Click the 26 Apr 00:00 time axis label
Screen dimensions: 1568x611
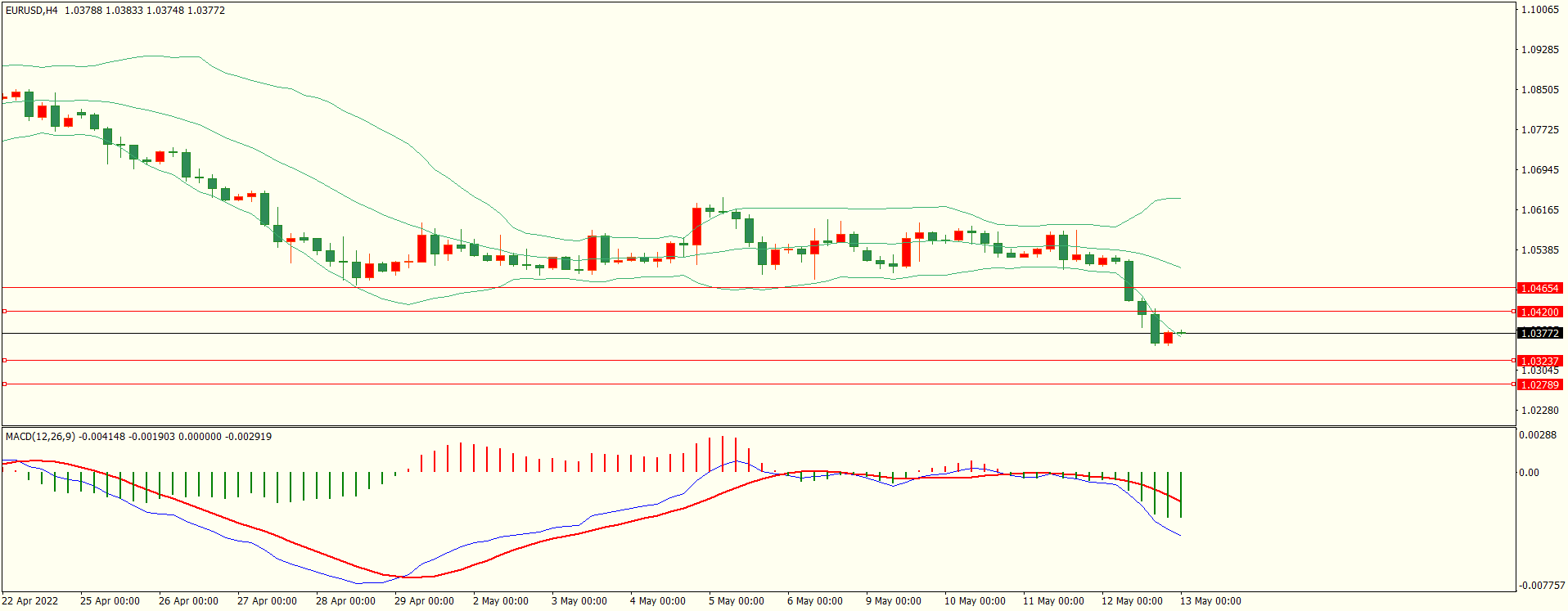click(188, 601)
